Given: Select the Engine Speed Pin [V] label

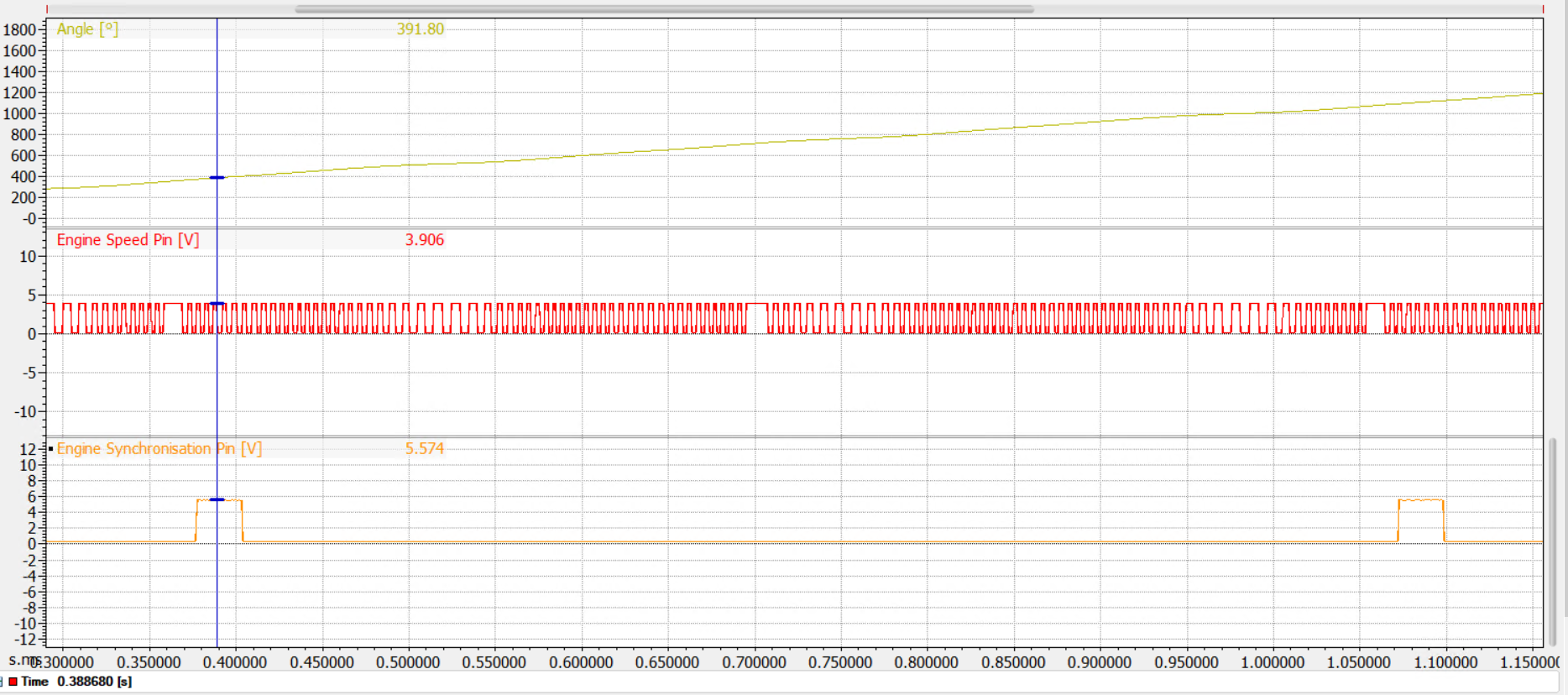Looking at the screenshot, I should [128, 240].
